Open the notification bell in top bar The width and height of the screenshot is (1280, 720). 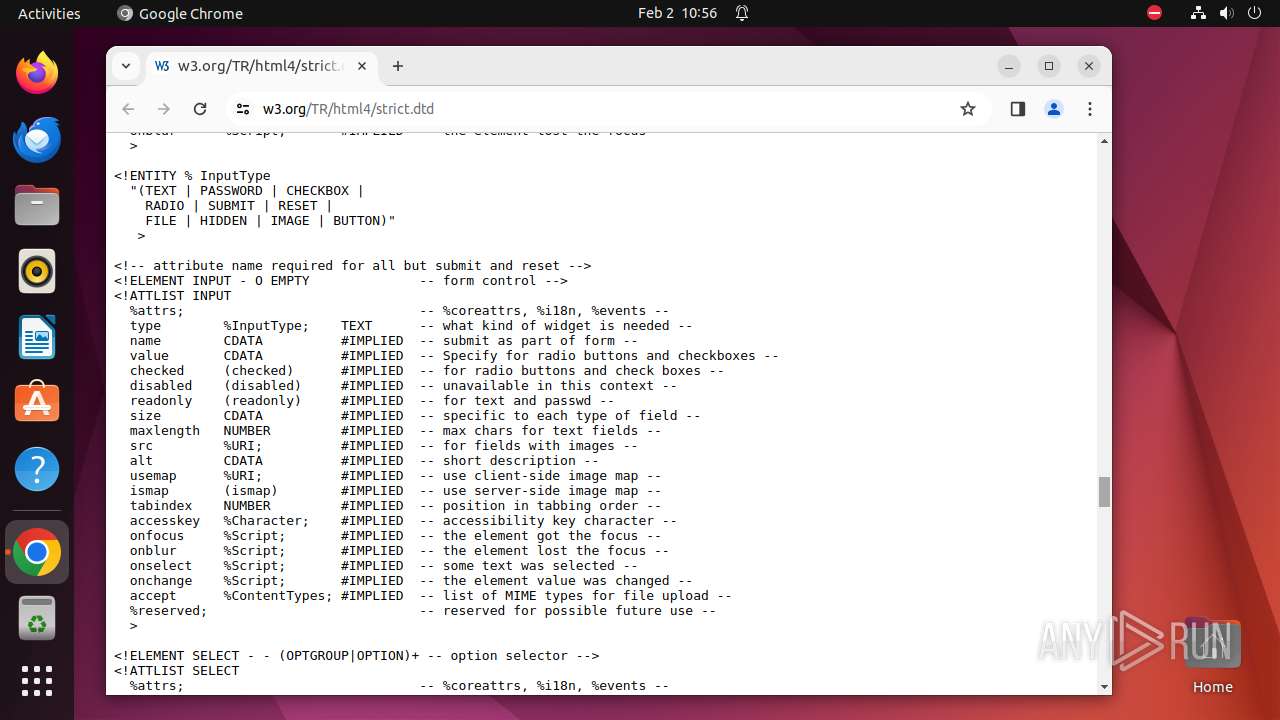pyautogui.click(x=742, y=13)
